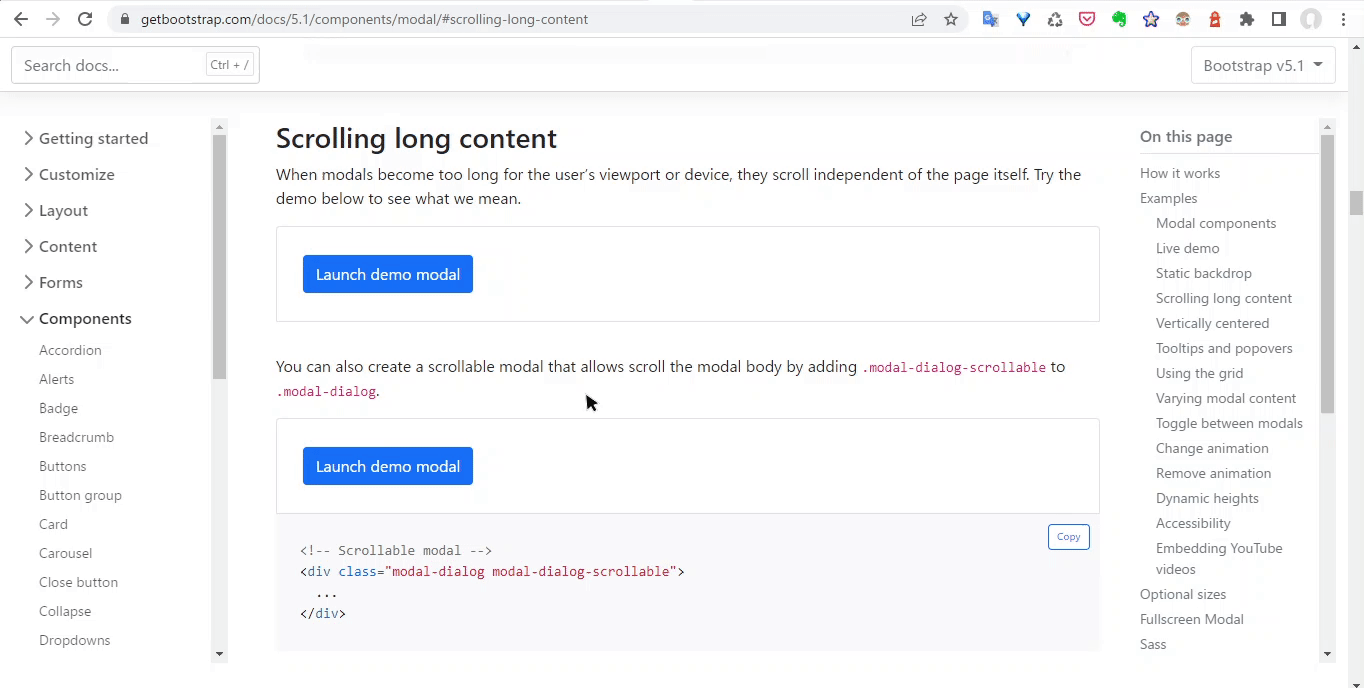Jump to Vertically centered section
Image resolution: width=1364 pixels, height=688 pixels.
pyautogui.click(x=1212, y=323)
